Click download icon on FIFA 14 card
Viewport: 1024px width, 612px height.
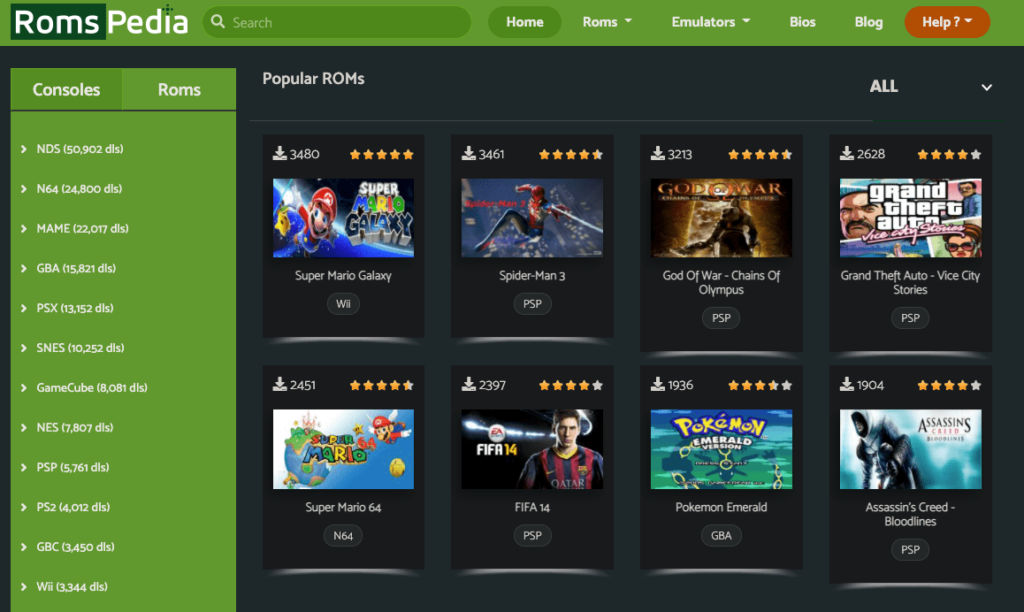coord(468,385)
